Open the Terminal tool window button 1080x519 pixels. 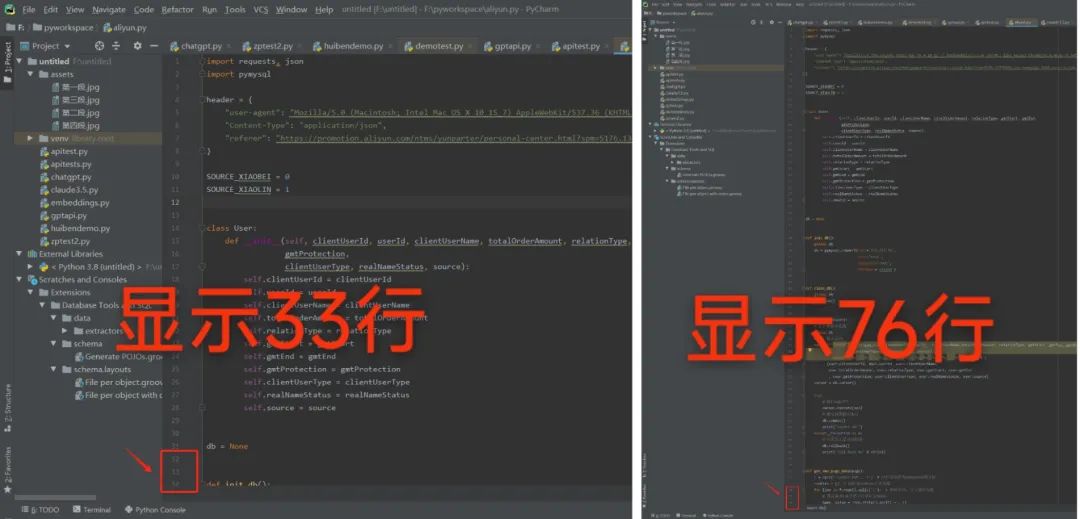(x=92, y=510)
